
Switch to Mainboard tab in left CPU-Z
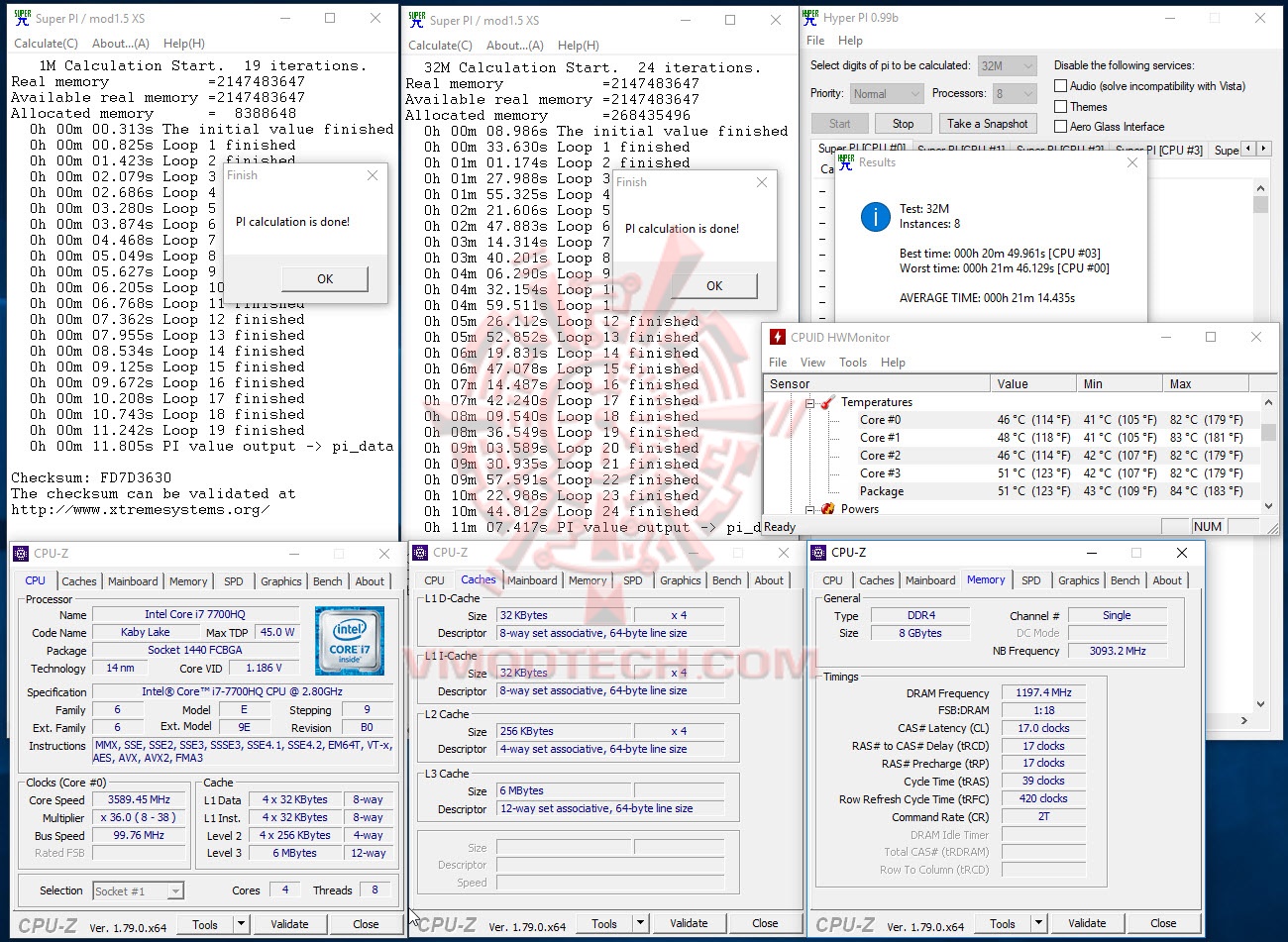point(133,581)
